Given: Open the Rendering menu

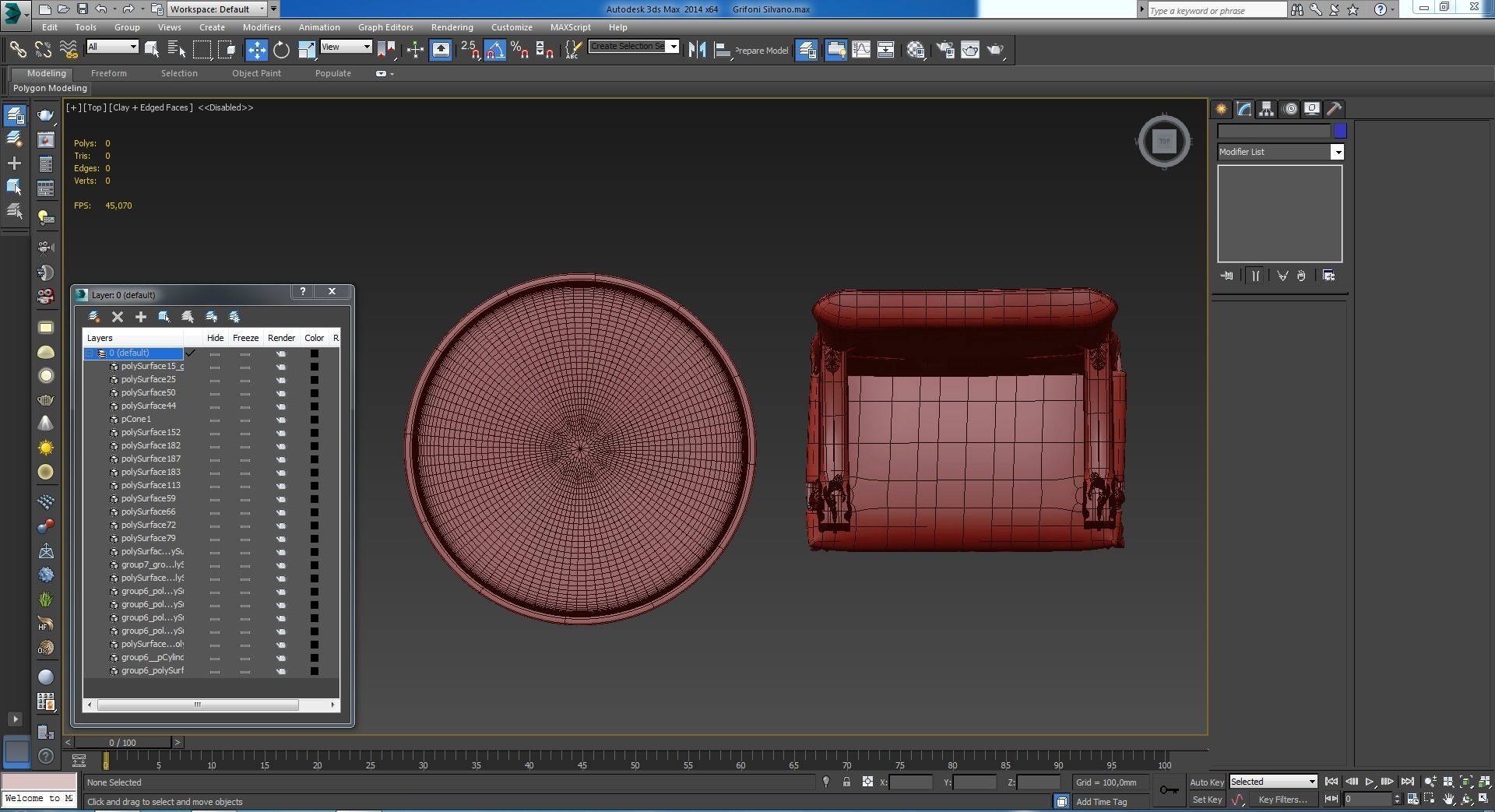Looking at the screenshot, I should 452,27.
